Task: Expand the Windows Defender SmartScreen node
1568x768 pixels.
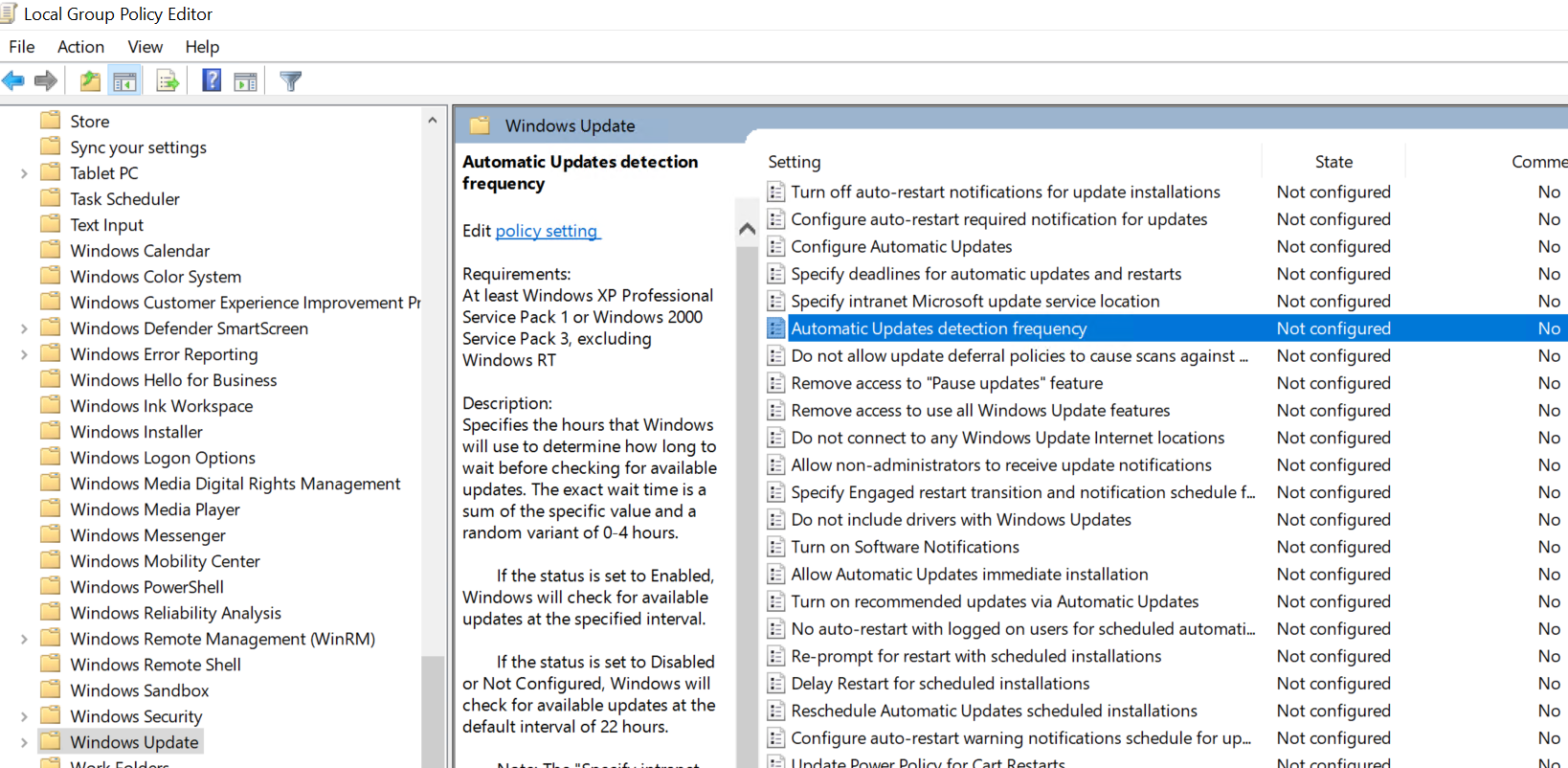Action: coord(24,328)
